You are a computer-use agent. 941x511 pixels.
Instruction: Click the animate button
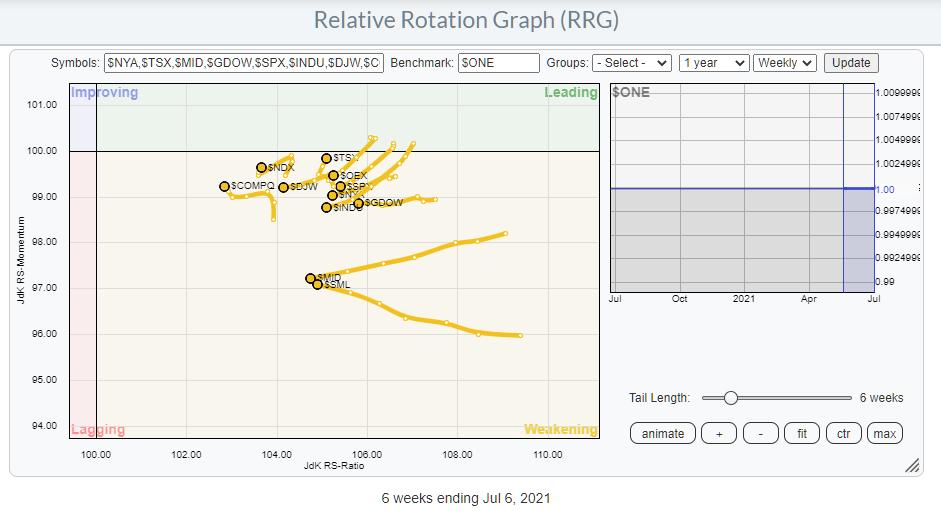coord(663,433)
